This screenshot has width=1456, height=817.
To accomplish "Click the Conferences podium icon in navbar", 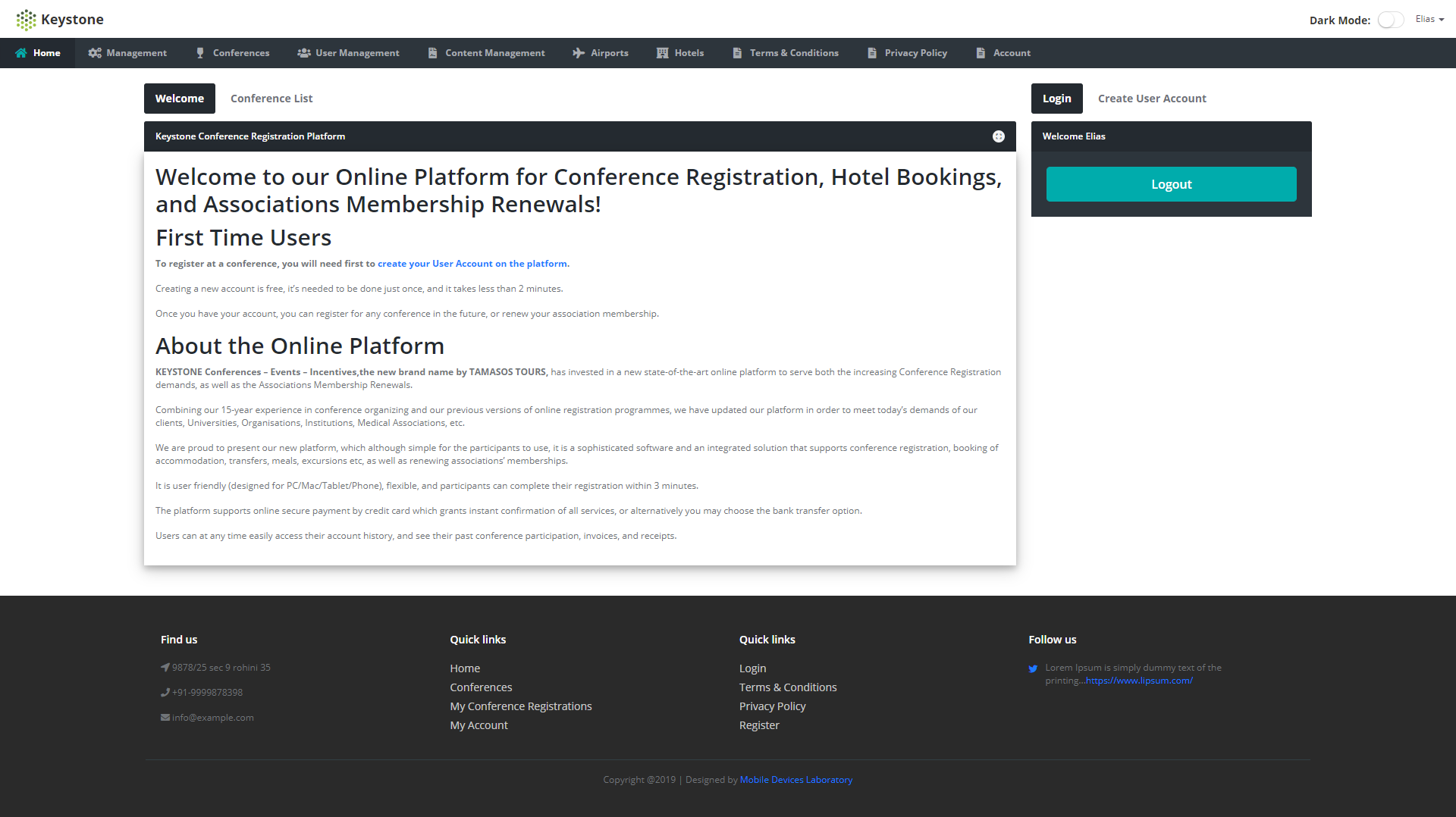I will click(199, 53).
